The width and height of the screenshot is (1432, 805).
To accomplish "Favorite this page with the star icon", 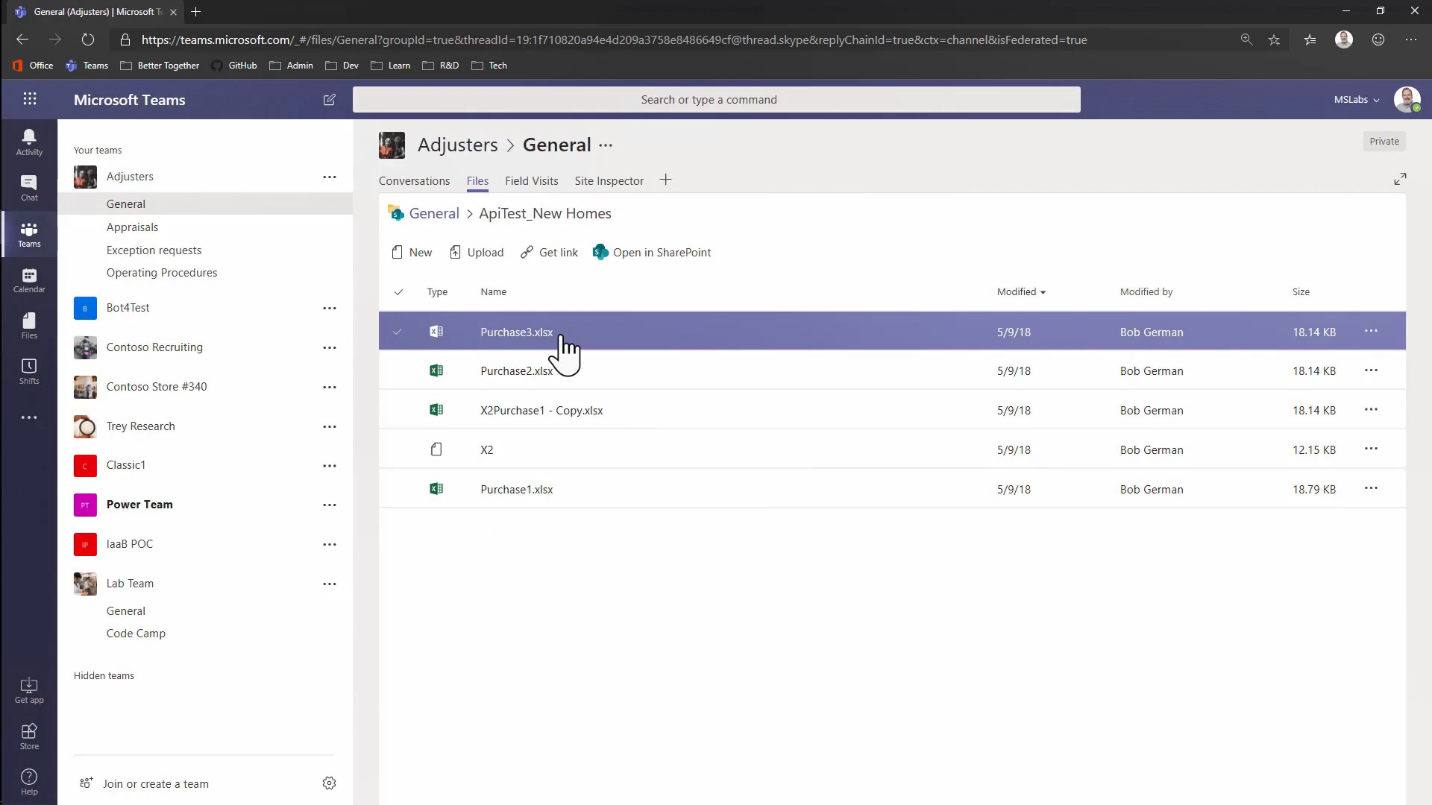I will [1274, 40].
